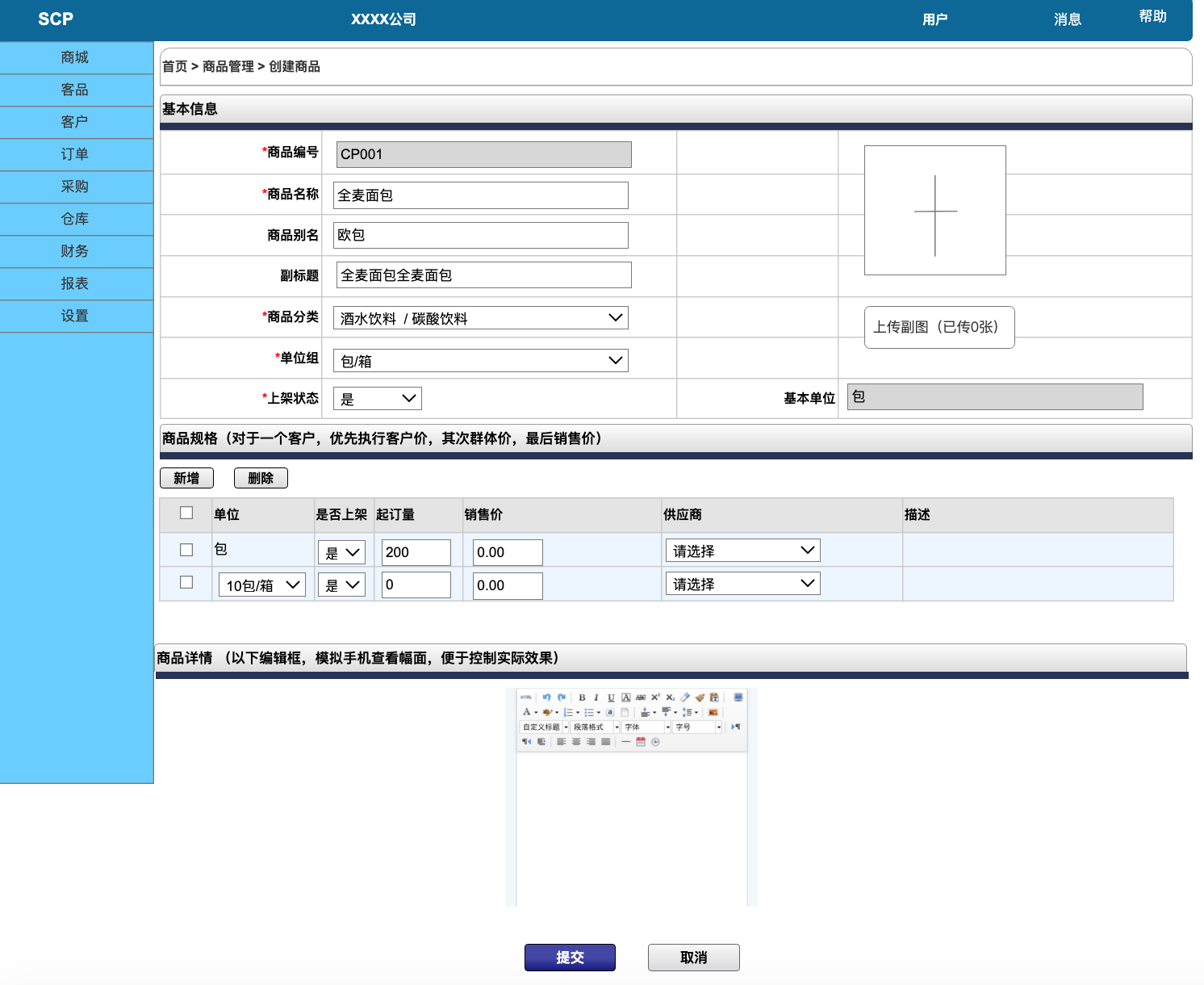
Task: Open 订单 in the sidebar
Action: click(76, 154)
